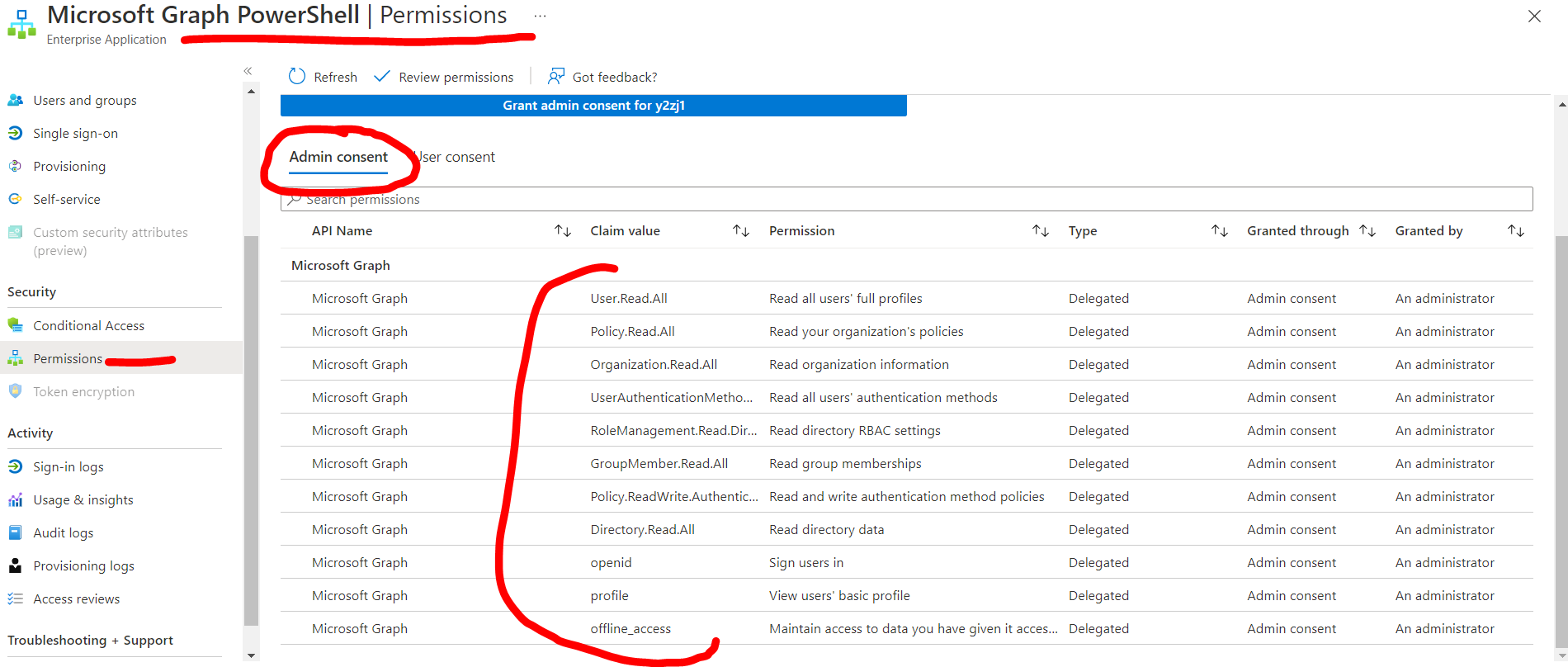This screenshot has width=1568, height=667.
Task: Open Users and groups menu item
Action: click(85, 100)
